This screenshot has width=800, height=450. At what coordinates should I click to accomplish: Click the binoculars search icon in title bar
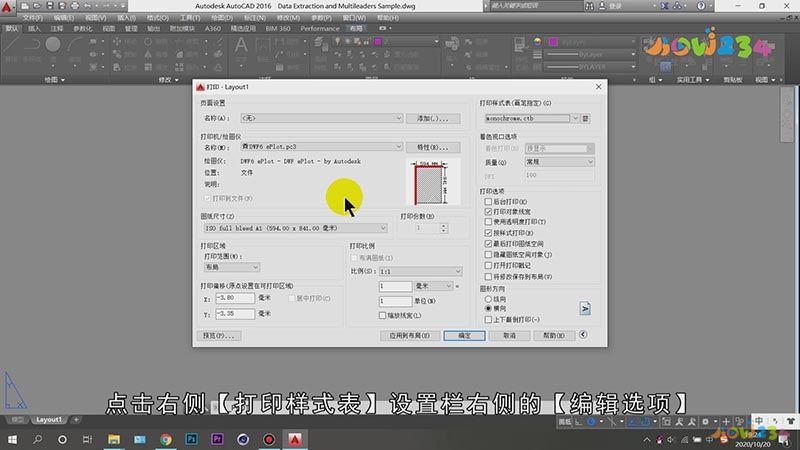point(589,6)
